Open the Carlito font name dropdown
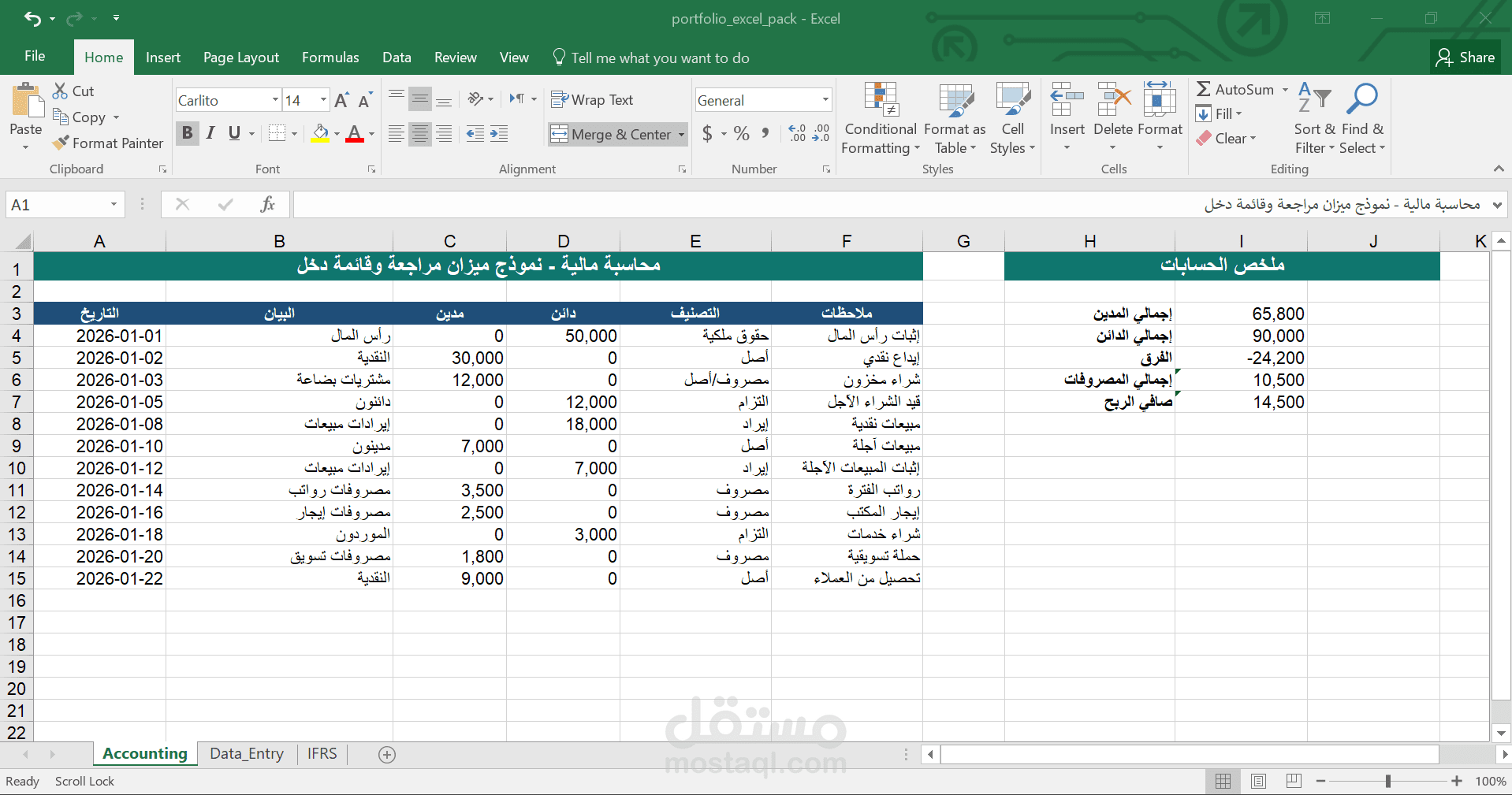 coord(275,100)
